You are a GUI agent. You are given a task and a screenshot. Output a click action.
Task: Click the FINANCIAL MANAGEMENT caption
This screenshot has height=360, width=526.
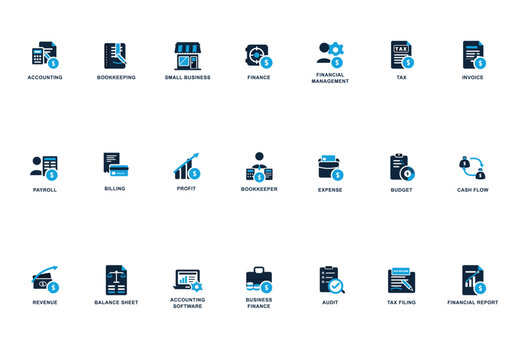(330, 78)
